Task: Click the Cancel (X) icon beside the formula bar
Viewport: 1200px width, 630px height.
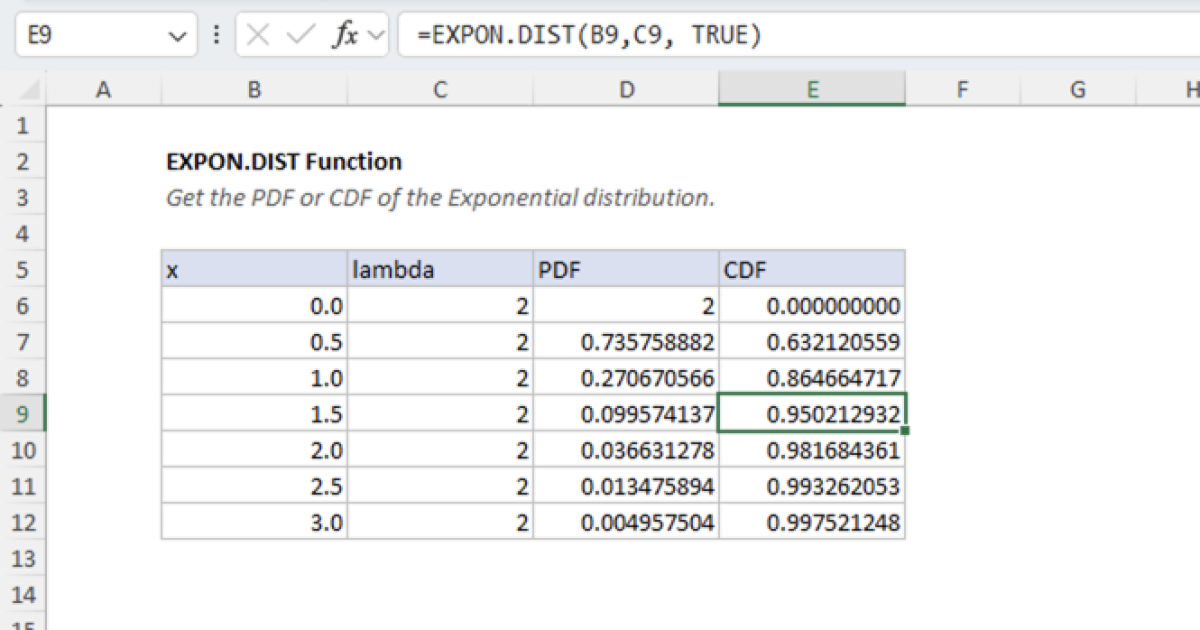Action: [x=257, y=34]
